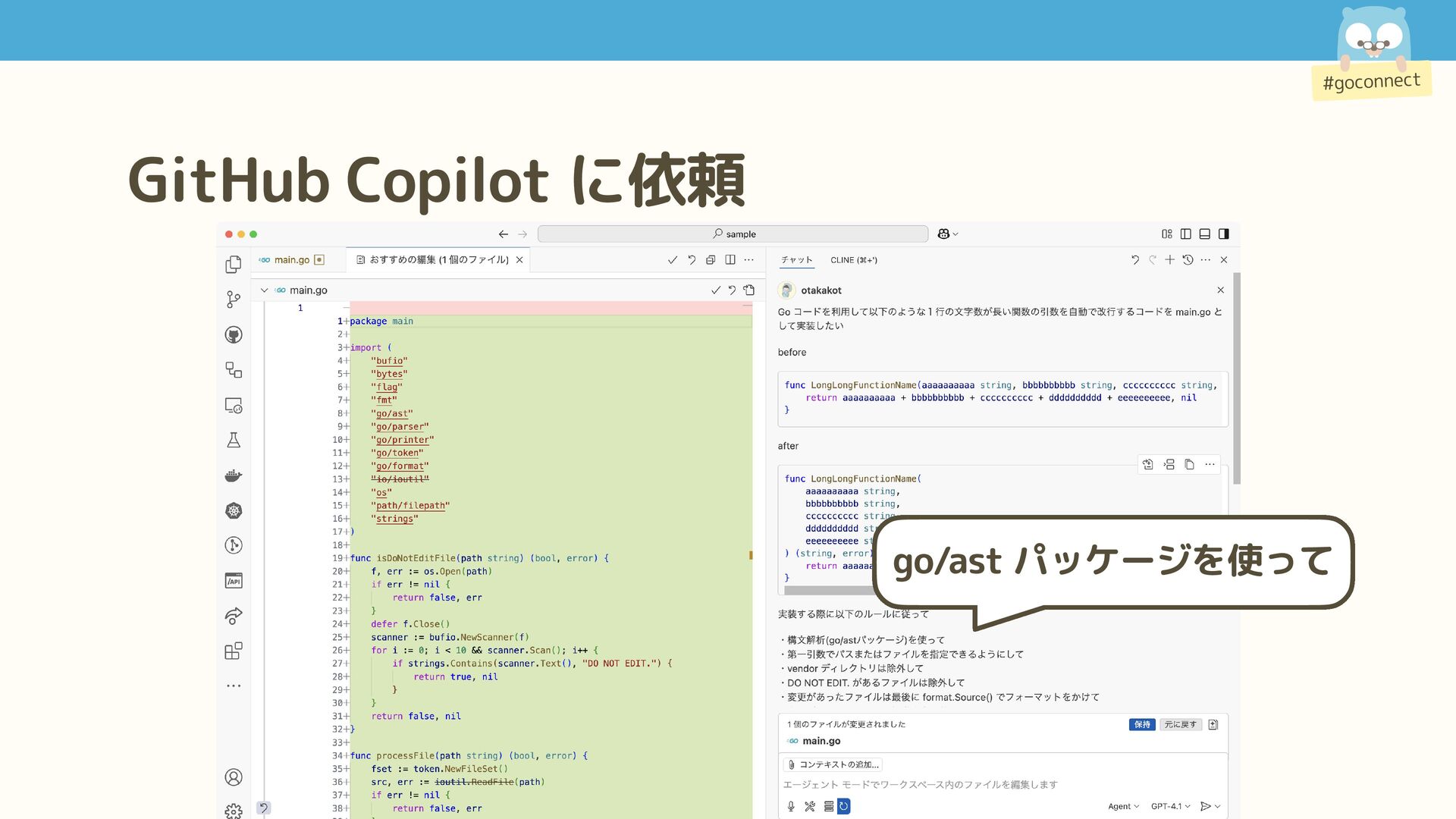Click the configure tools icon in chat input

(x=810, y=806)
